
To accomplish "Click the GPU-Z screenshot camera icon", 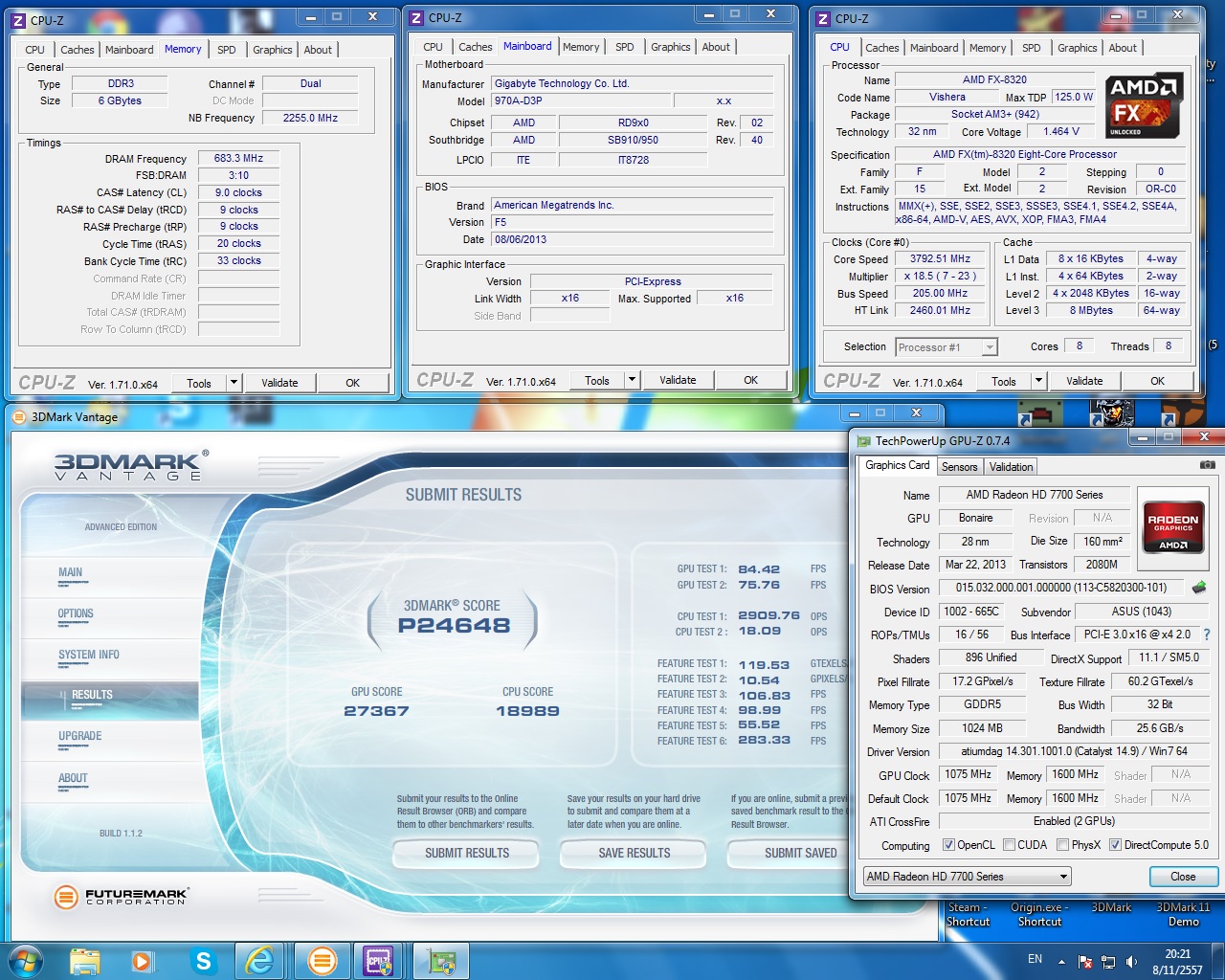I will coord(1208,465).
